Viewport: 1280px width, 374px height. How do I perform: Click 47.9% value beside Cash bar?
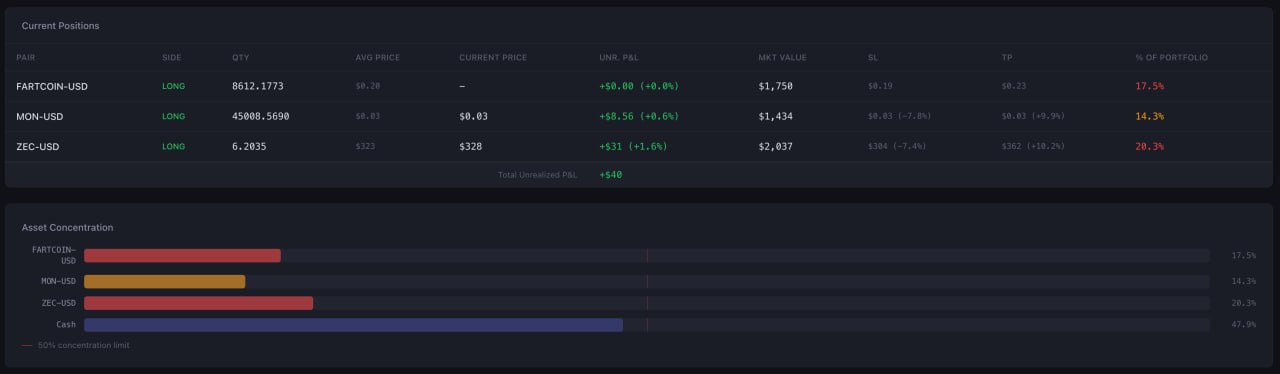[1244, 325]
